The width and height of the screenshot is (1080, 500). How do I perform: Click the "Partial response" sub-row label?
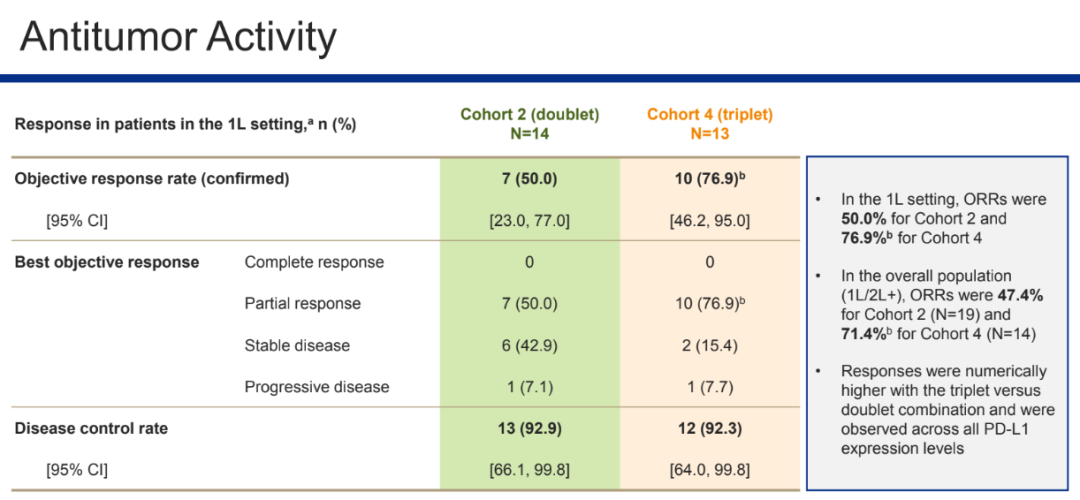(303, 303)
